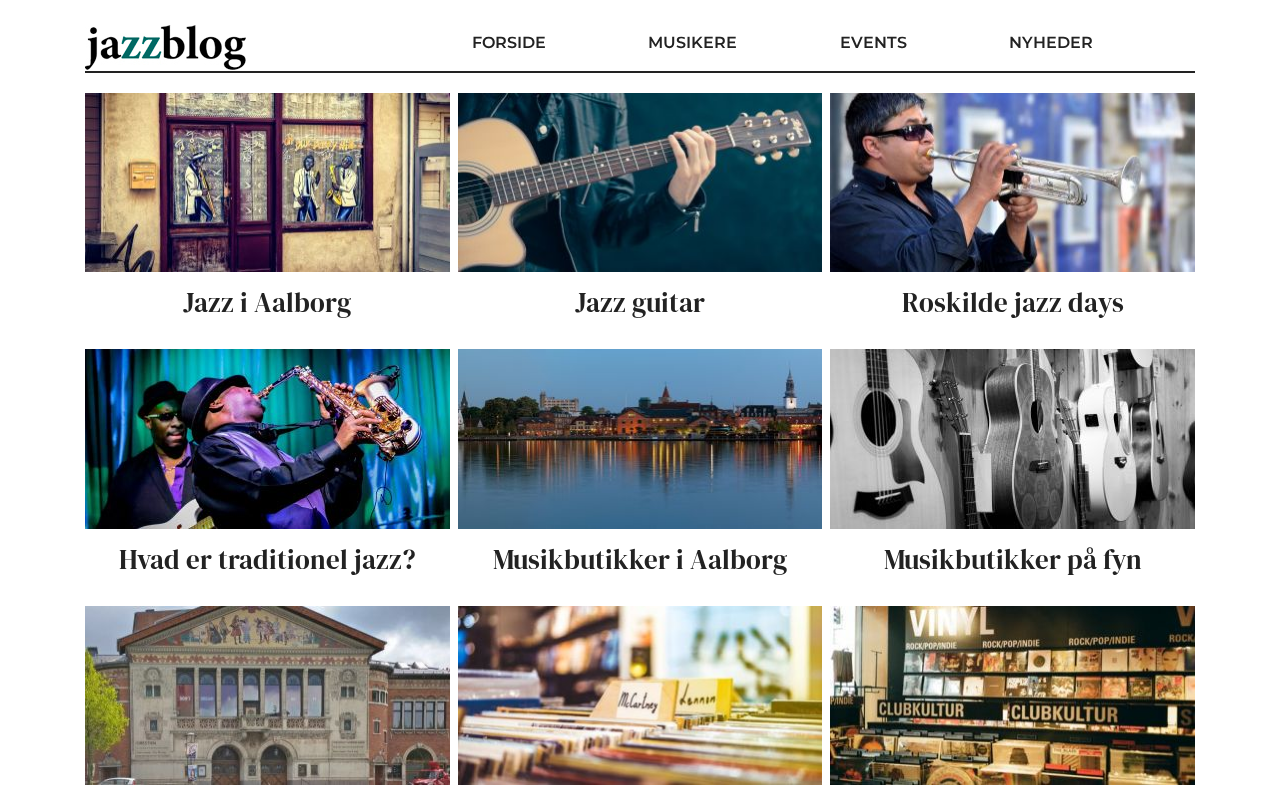Image resolution: width=1280 pixels, height=800 pixels.
Task: Select the acoustic guitar player image
Action: (x=640, y=182)
